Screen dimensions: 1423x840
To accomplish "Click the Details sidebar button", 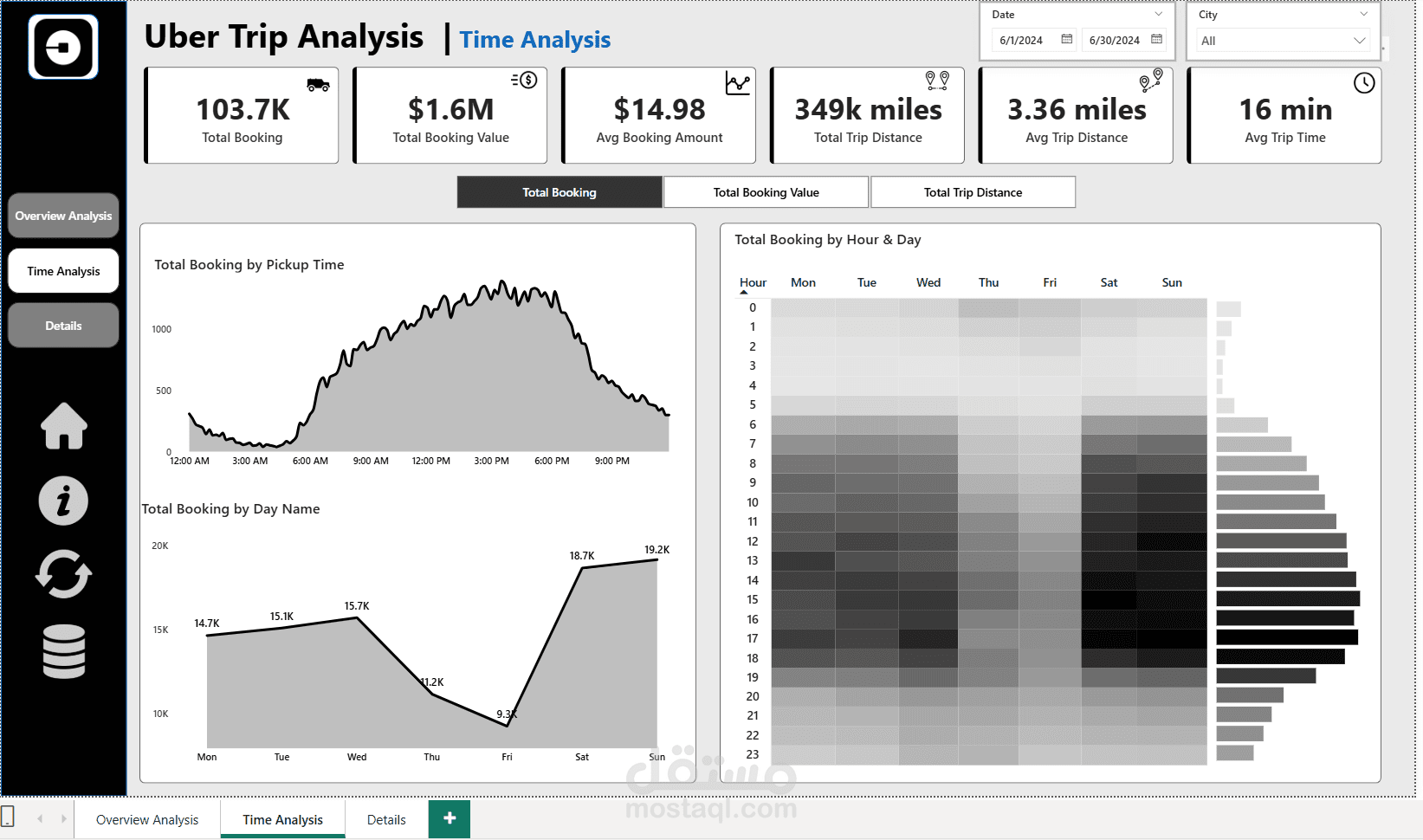I will point(63,326).
